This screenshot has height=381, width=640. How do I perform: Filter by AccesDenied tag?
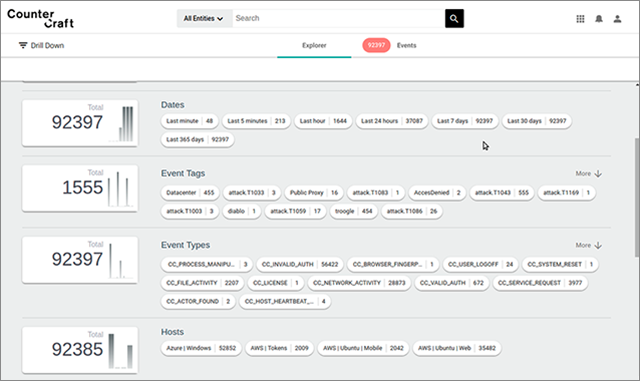(x=437, y=193)
